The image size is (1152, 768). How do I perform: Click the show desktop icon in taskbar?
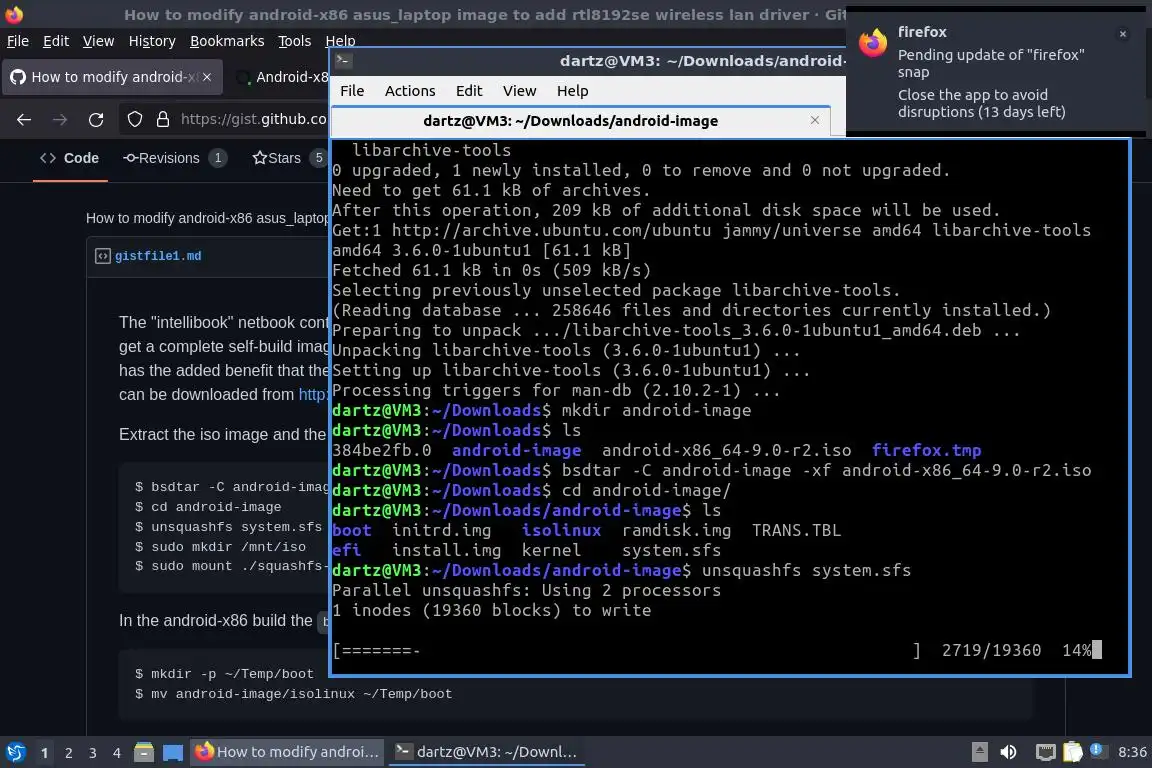click(173, 753)
